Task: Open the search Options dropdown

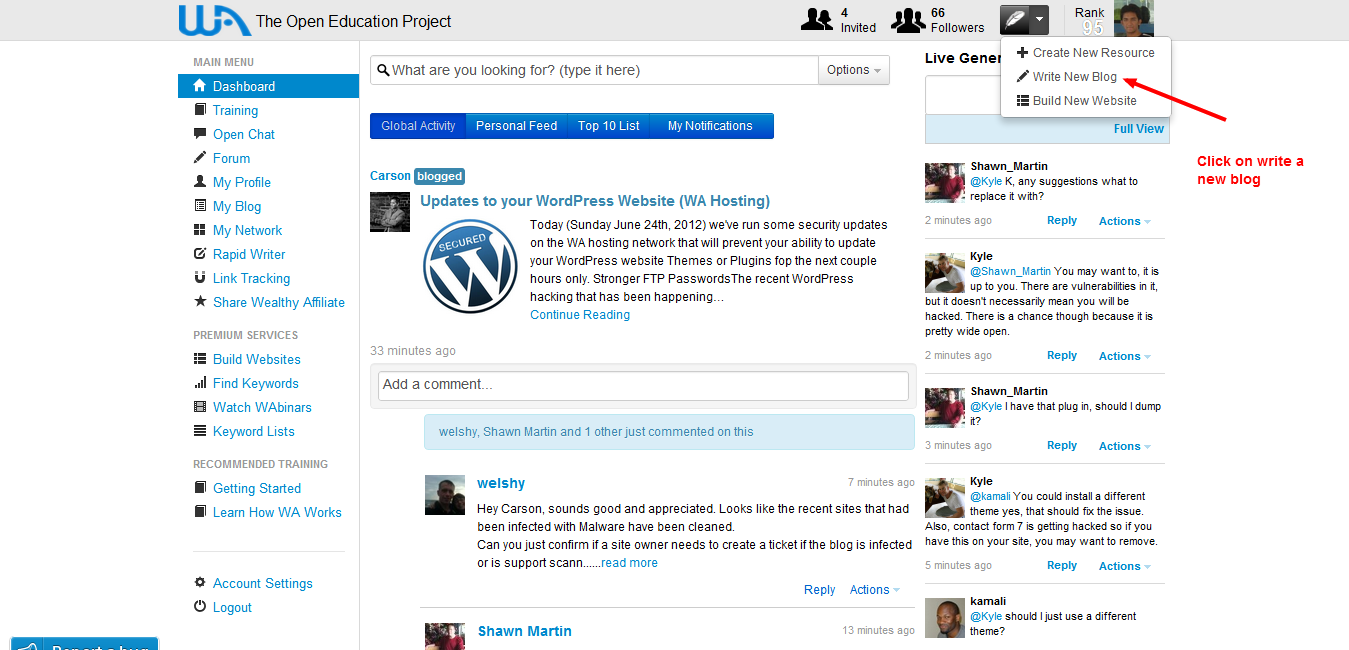Action: click(854, 70)
